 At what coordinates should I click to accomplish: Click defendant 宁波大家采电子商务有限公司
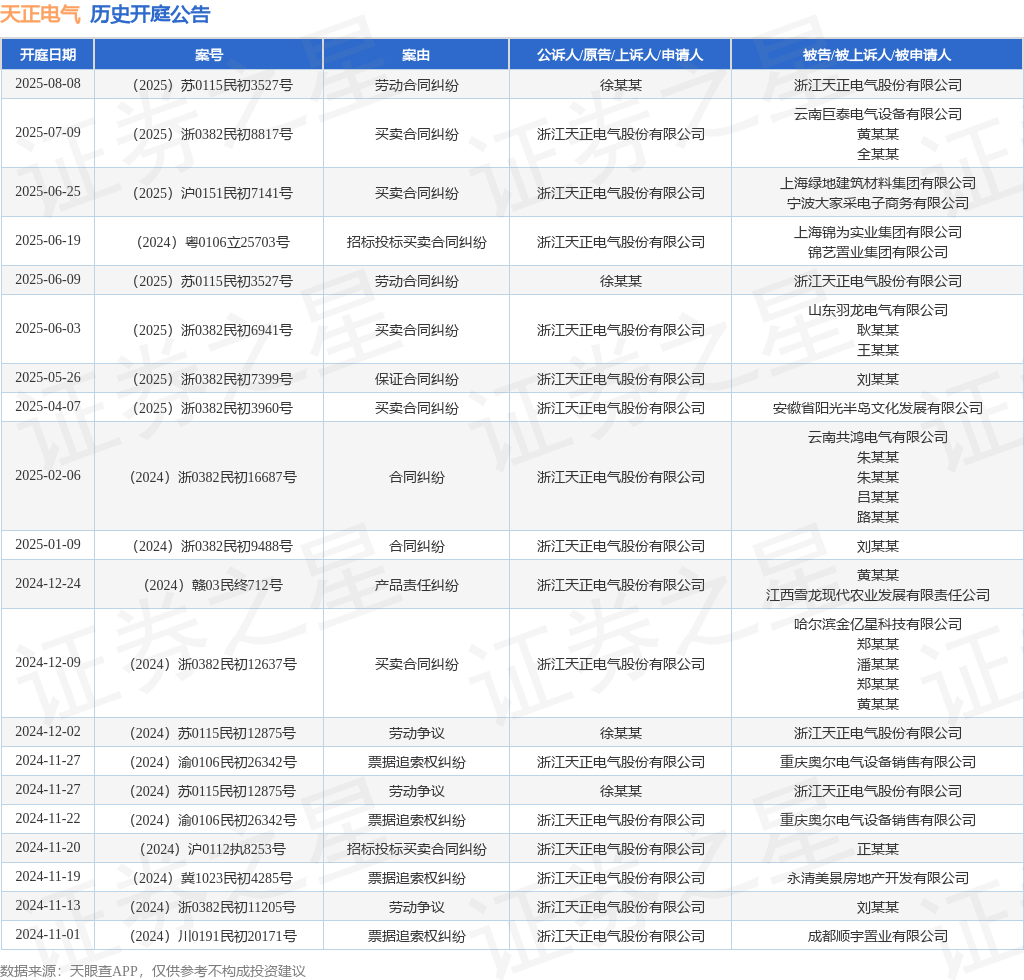point(877,203)
